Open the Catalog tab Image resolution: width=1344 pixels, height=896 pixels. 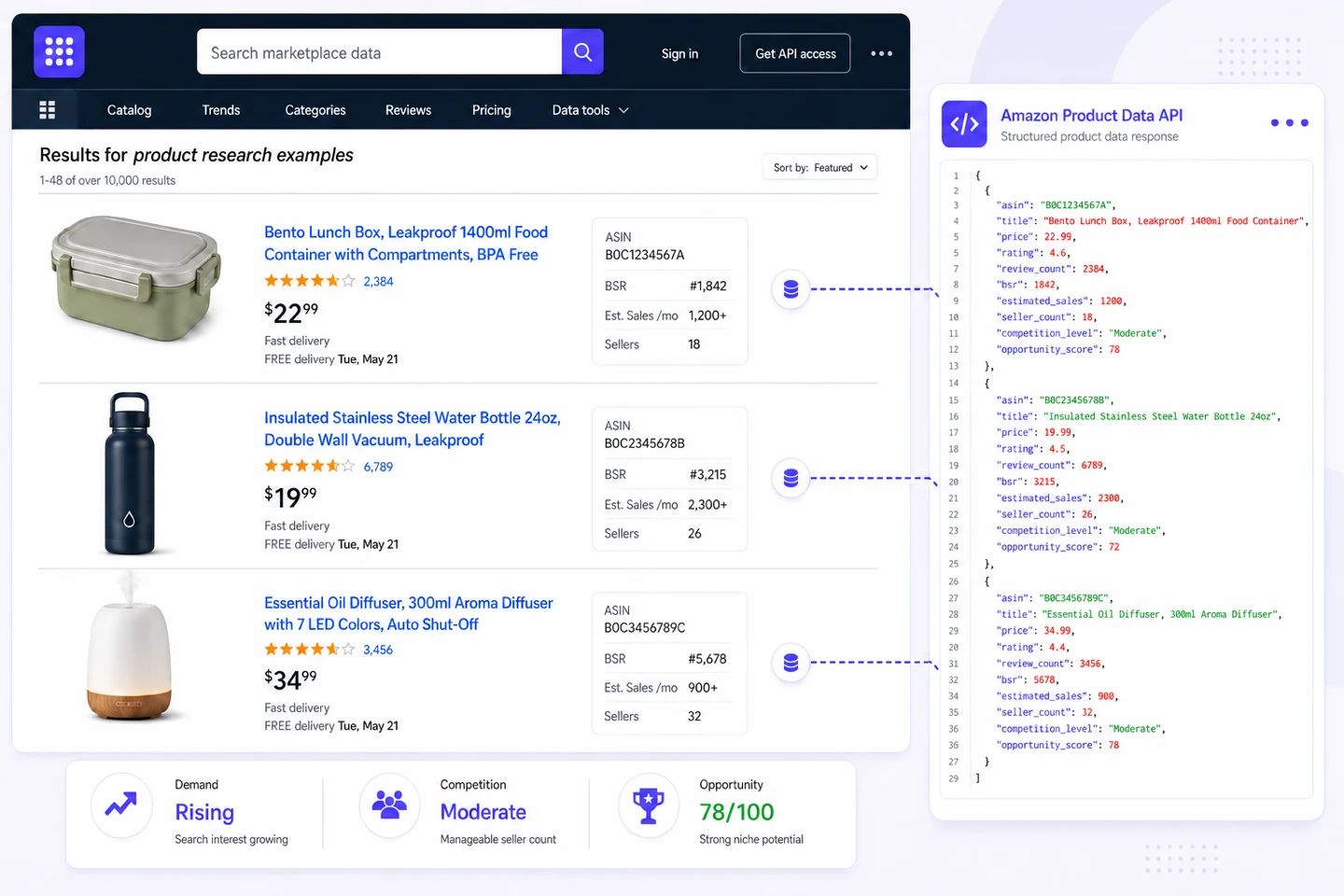(x=129, y=110)
